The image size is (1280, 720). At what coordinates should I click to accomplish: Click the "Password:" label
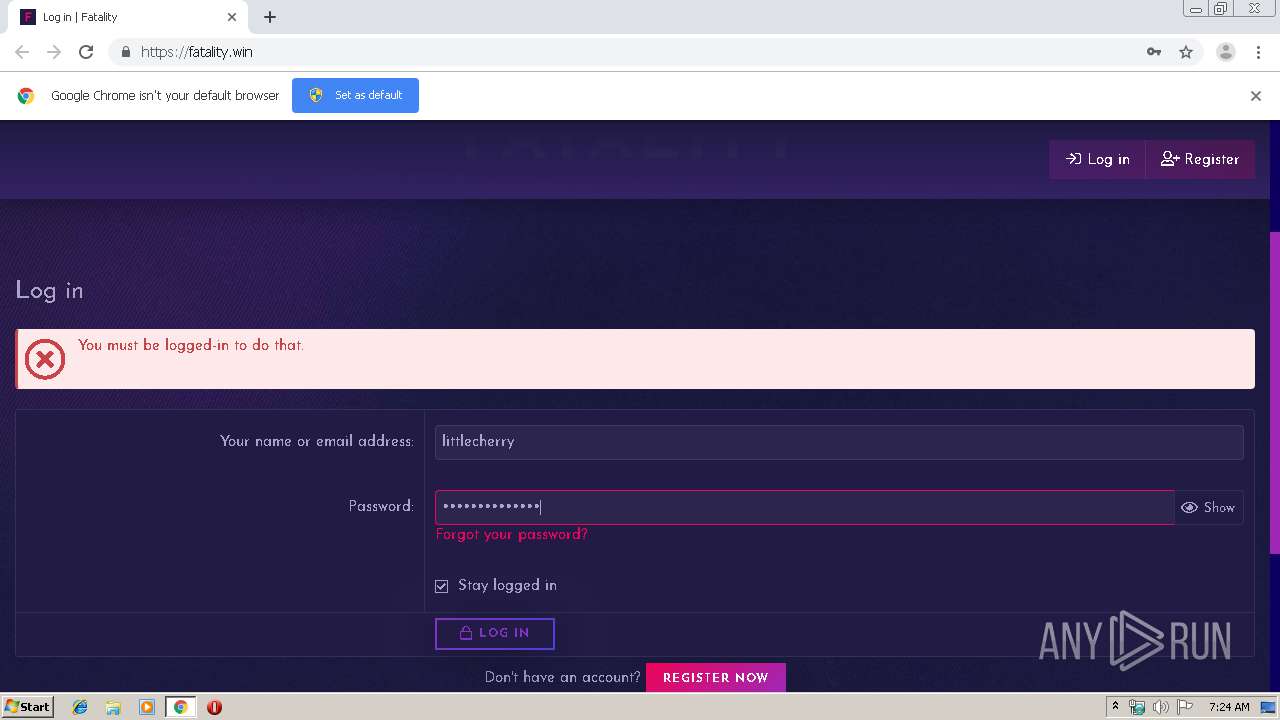(381, 507)
